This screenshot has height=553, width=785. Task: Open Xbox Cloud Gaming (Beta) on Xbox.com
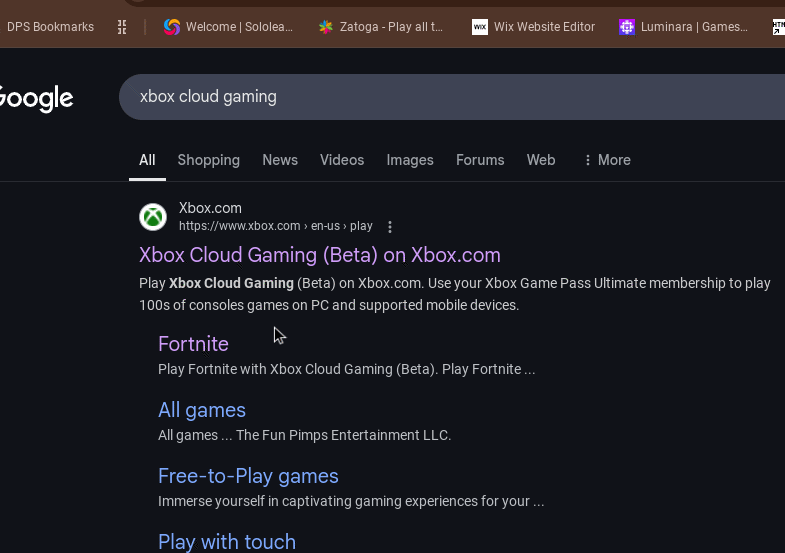320,255
